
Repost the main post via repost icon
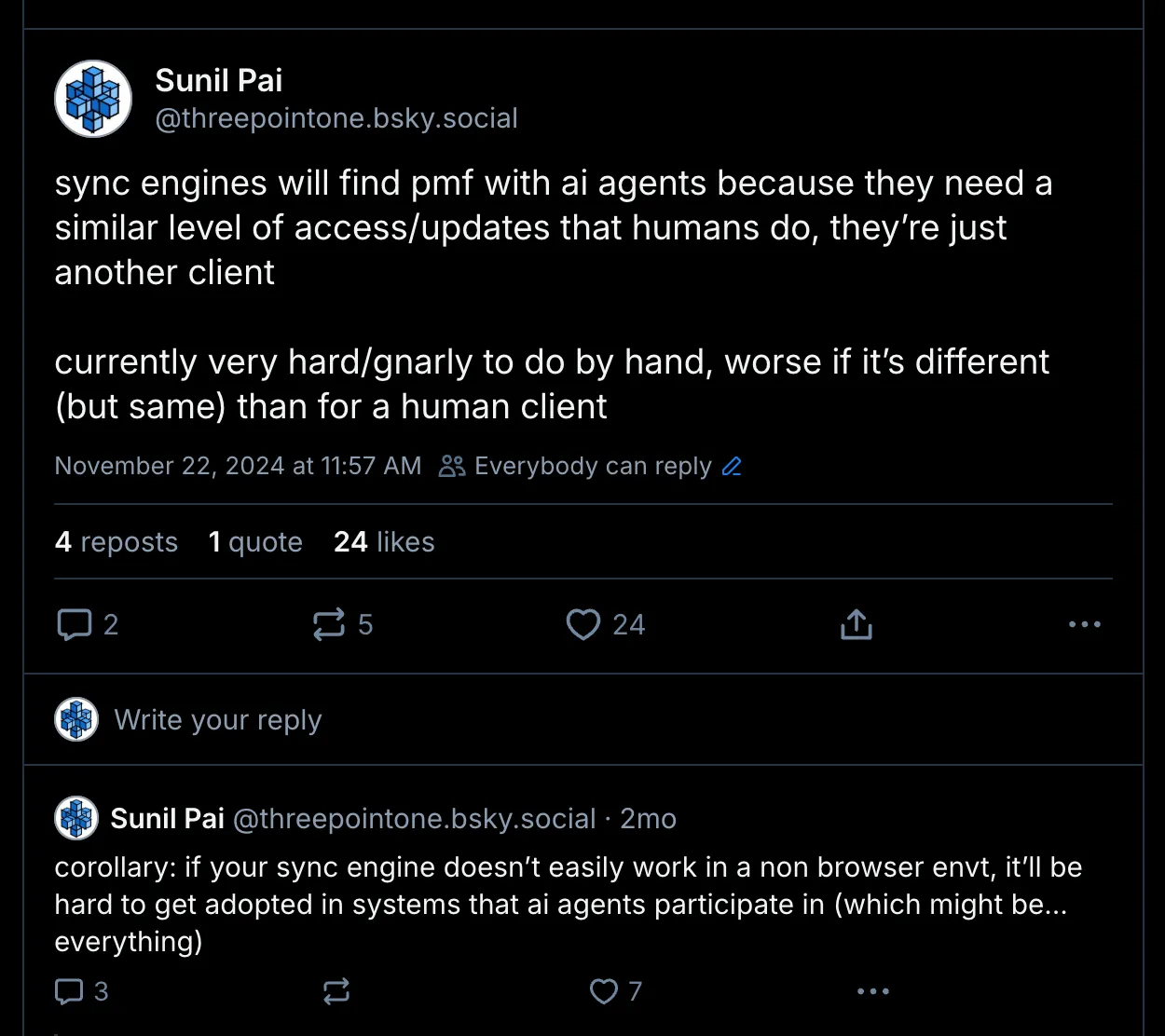point(329,624)
